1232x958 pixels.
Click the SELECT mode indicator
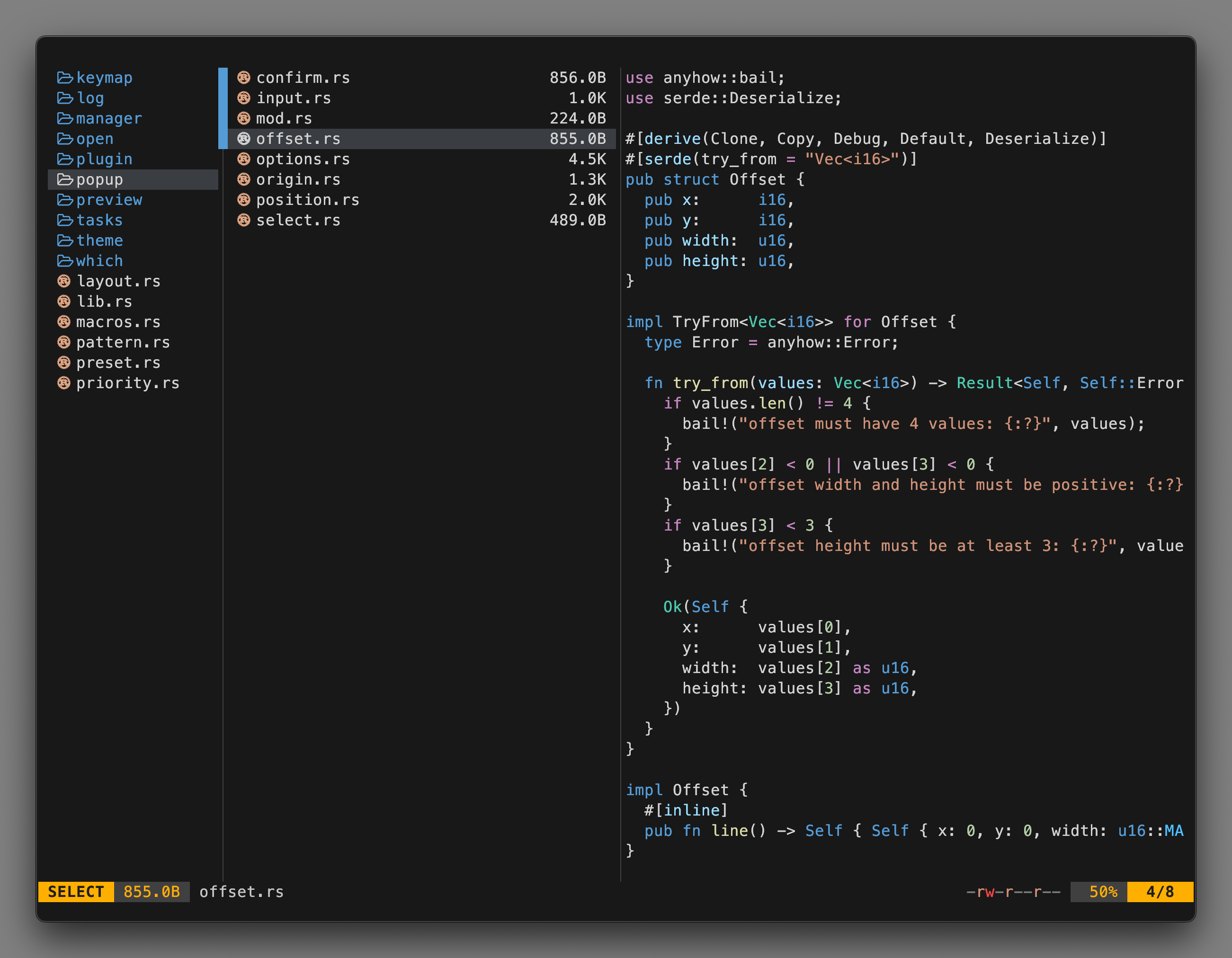76,891
